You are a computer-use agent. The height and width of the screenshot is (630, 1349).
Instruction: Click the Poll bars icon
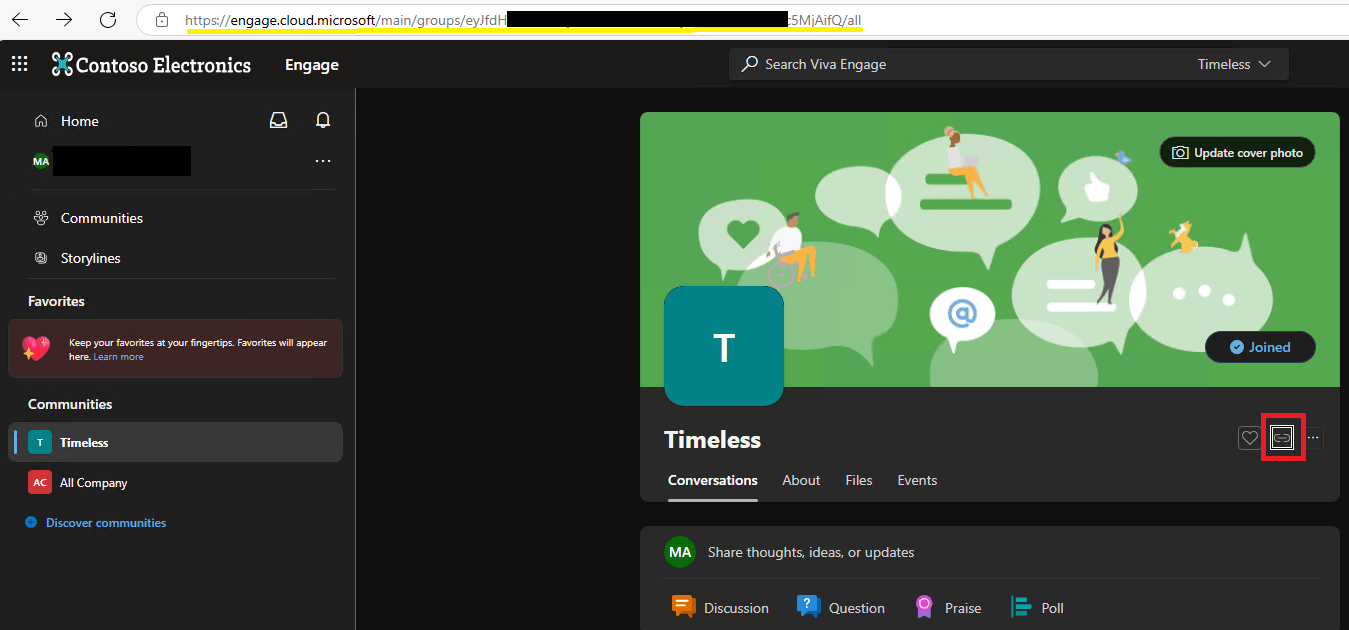tap(1022, 607)
